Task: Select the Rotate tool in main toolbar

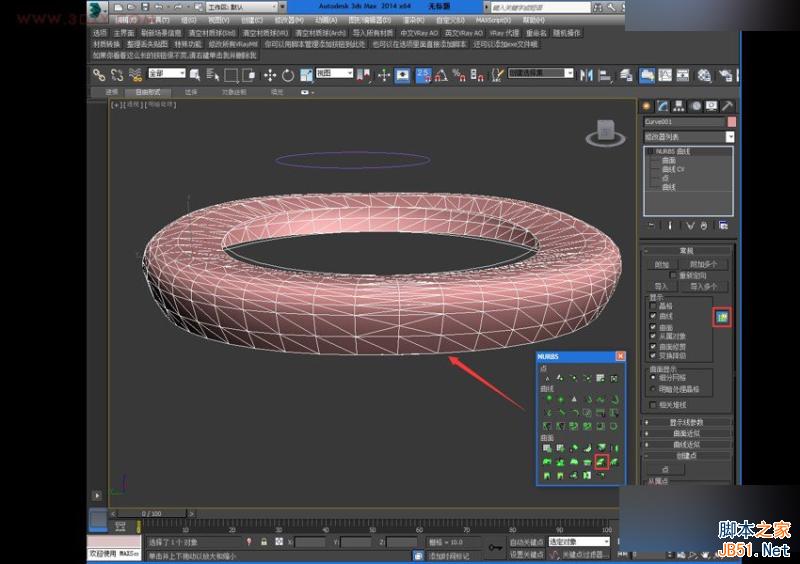Action: [288, 75]
